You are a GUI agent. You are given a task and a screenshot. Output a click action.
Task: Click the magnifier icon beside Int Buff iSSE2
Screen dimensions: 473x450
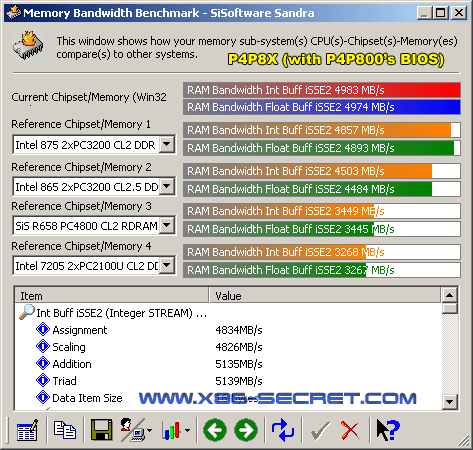(x=27, y=312)
